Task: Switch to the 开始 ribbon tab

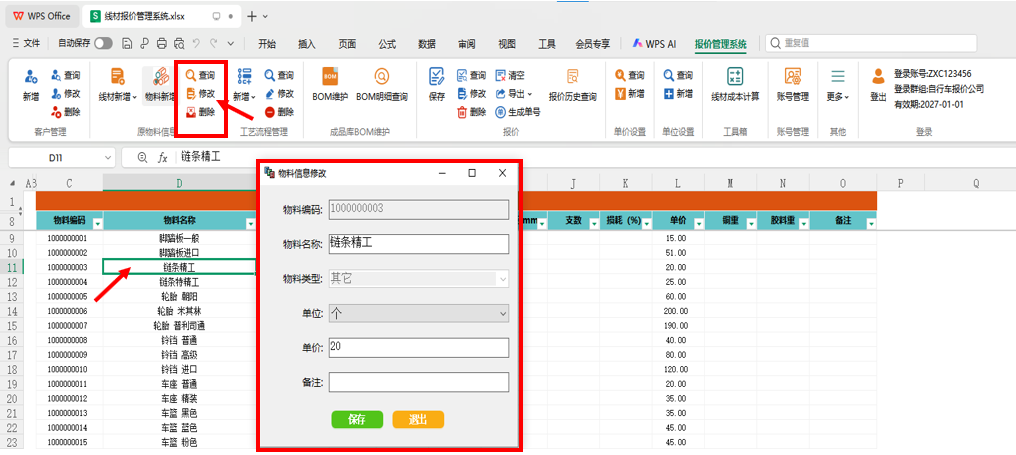Action: pyautogui.click(x=266, y=43)
